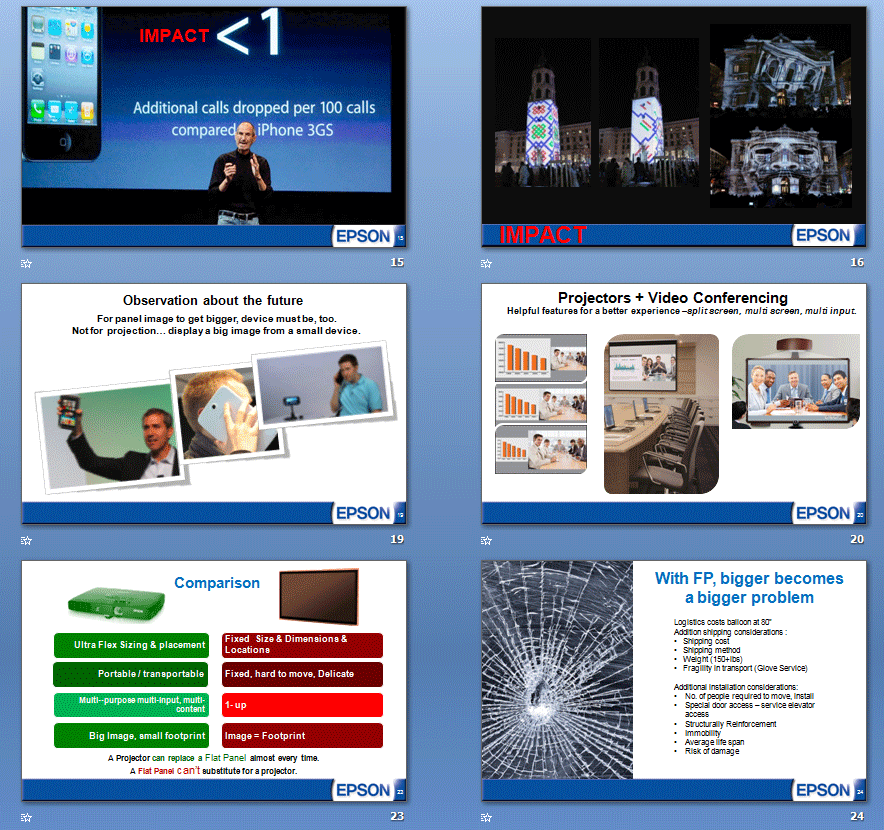Click the slide number 24 label
This screenshot has width=884, height=830.
[x=857, y=816]
